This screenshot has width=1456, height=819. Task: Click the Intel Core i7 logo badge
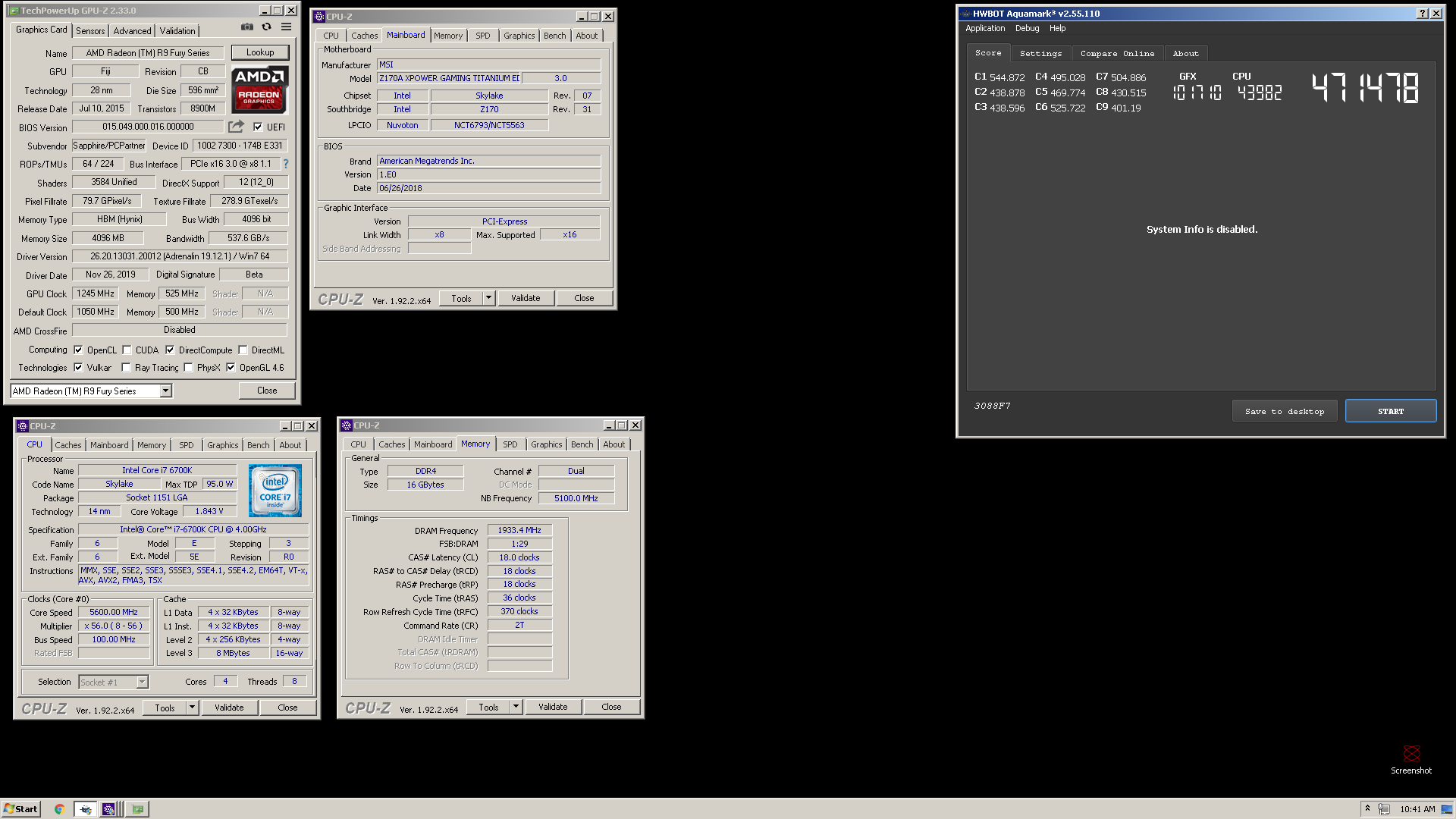275,491
